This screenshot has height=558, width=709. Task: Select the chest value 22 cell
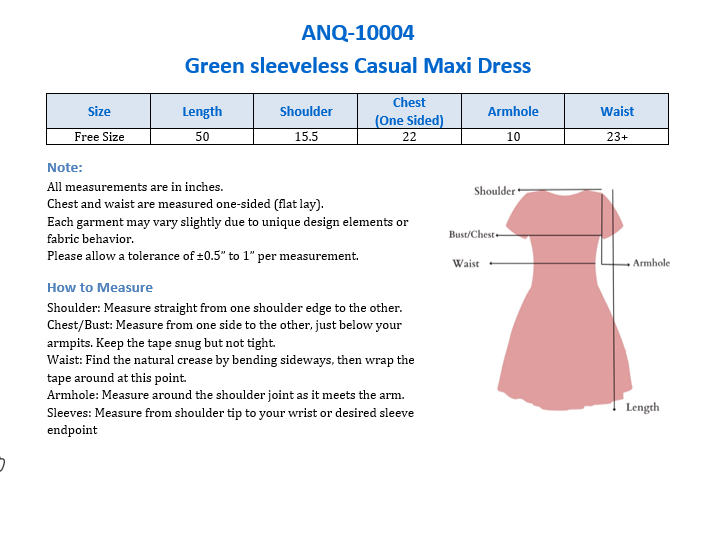pyautogui.click(x=409, y=137)
